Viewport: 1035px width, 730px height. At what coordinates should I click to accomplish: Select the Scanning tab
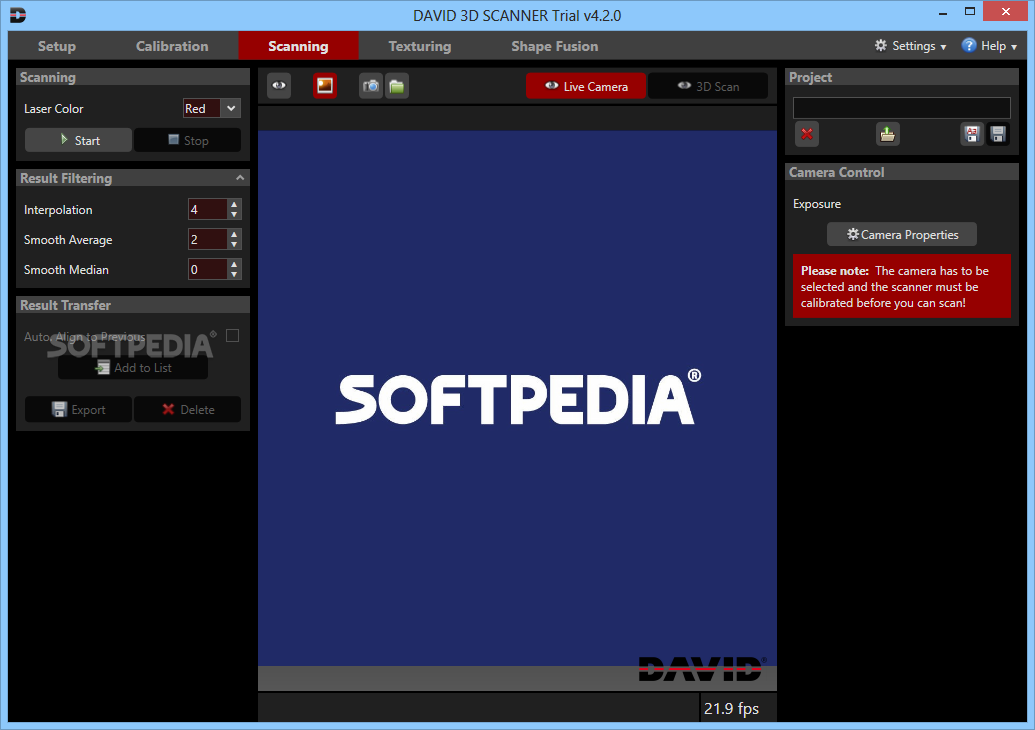tap(298, 46)
